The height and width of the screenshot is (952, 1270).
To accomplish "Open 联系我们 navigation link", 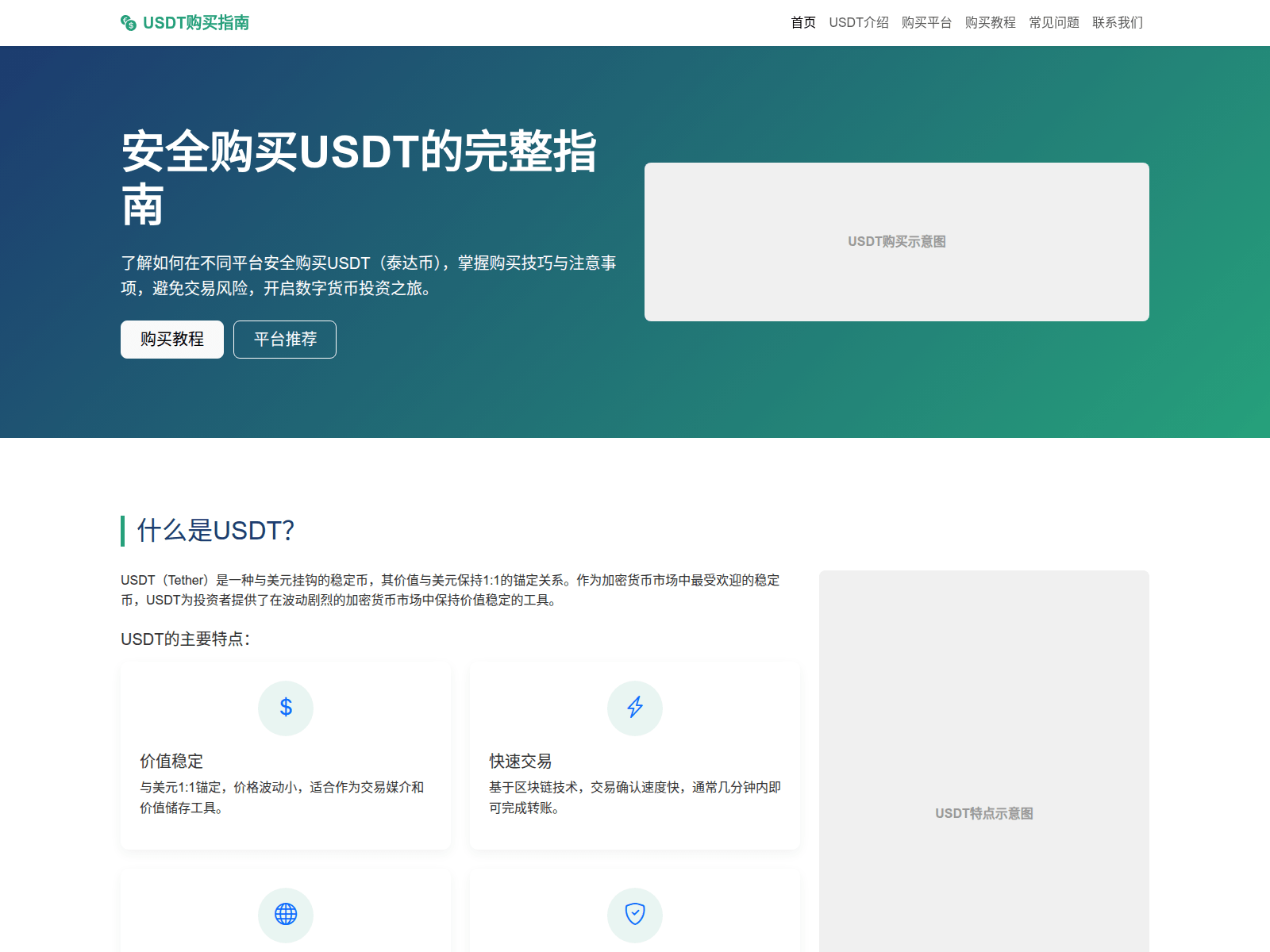I will point(1118,23).
